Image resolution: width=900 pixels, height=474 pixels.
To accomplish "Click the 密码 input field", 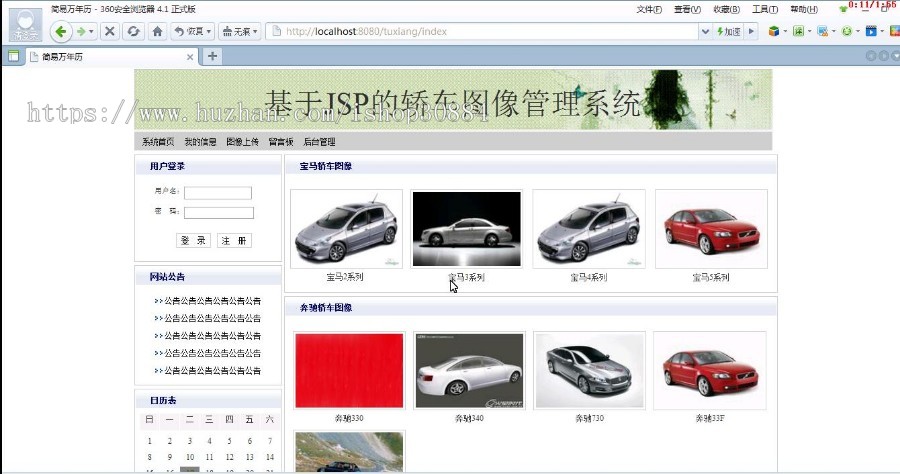I will [x=219, y=213].
